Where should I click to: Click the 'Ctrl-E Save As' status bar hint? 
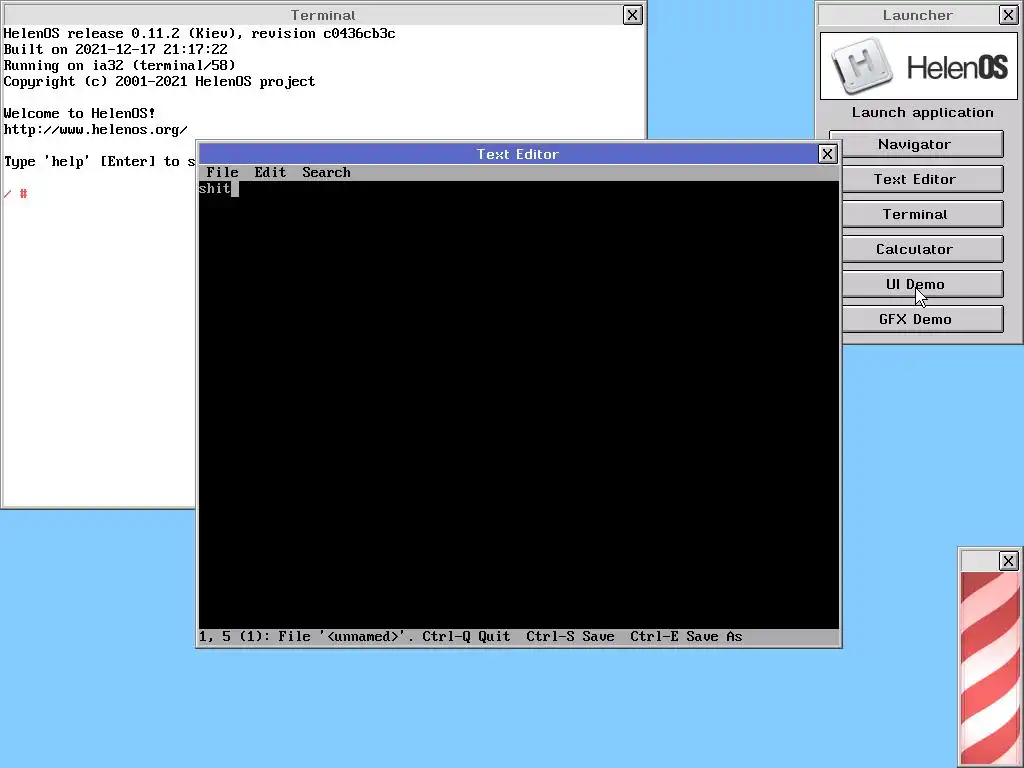click(x=686, y=636)
